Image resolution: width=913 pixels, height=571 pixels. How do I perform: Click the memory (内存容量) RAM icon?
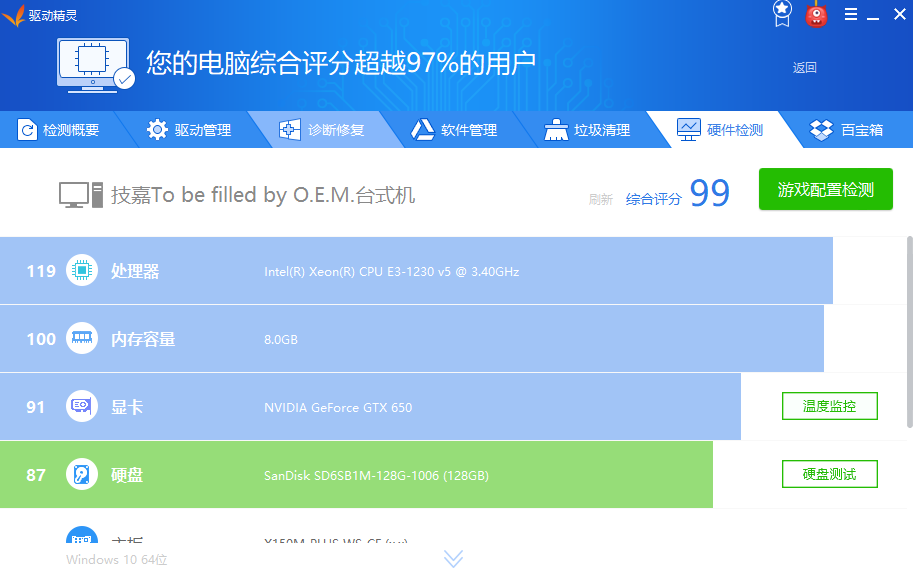[82, 339]
